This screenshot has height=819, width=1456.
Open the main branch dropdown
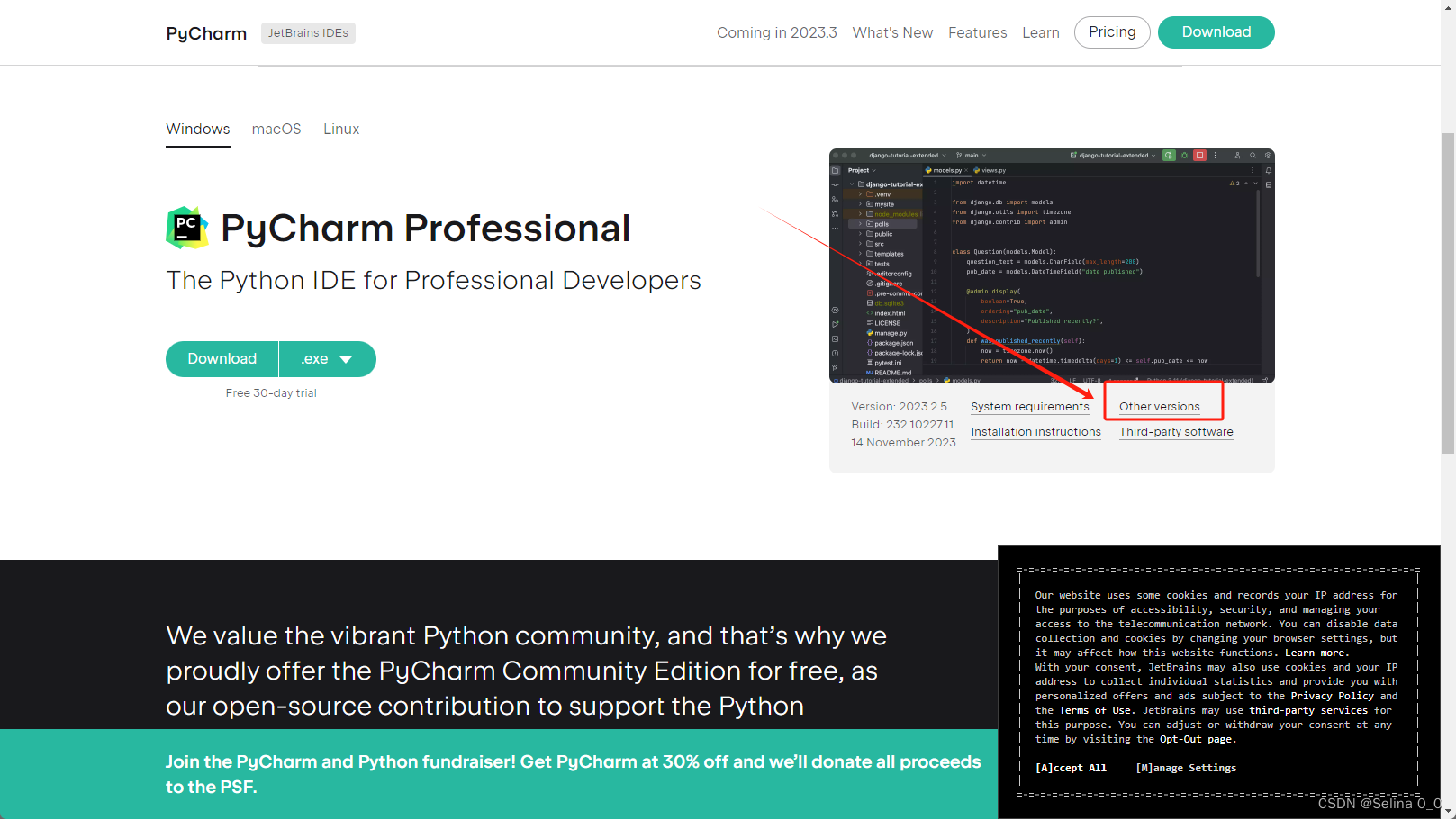click(x=971, y=155)
